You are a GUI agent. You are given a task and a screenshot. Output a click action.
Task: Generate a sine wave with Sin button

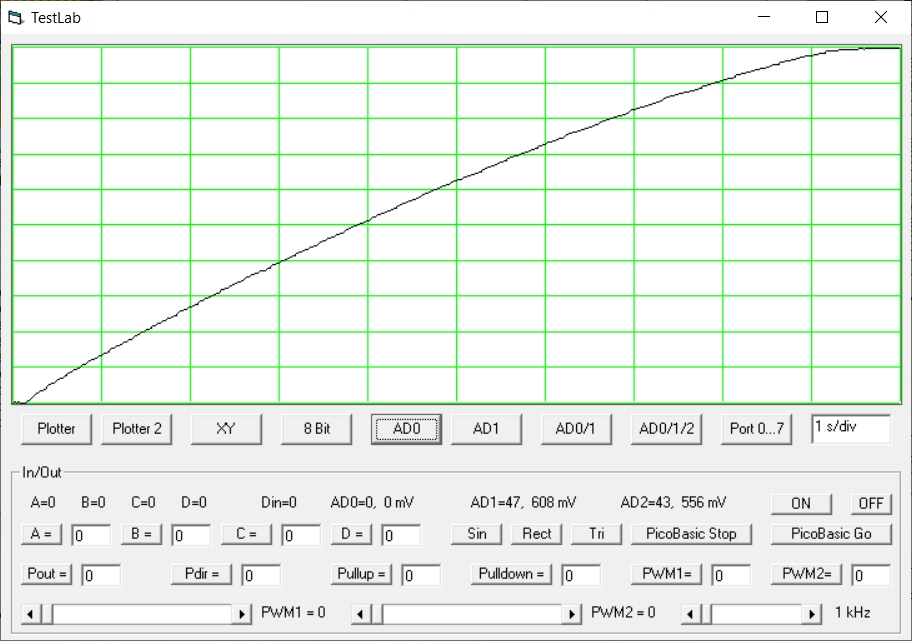[477, 533]
